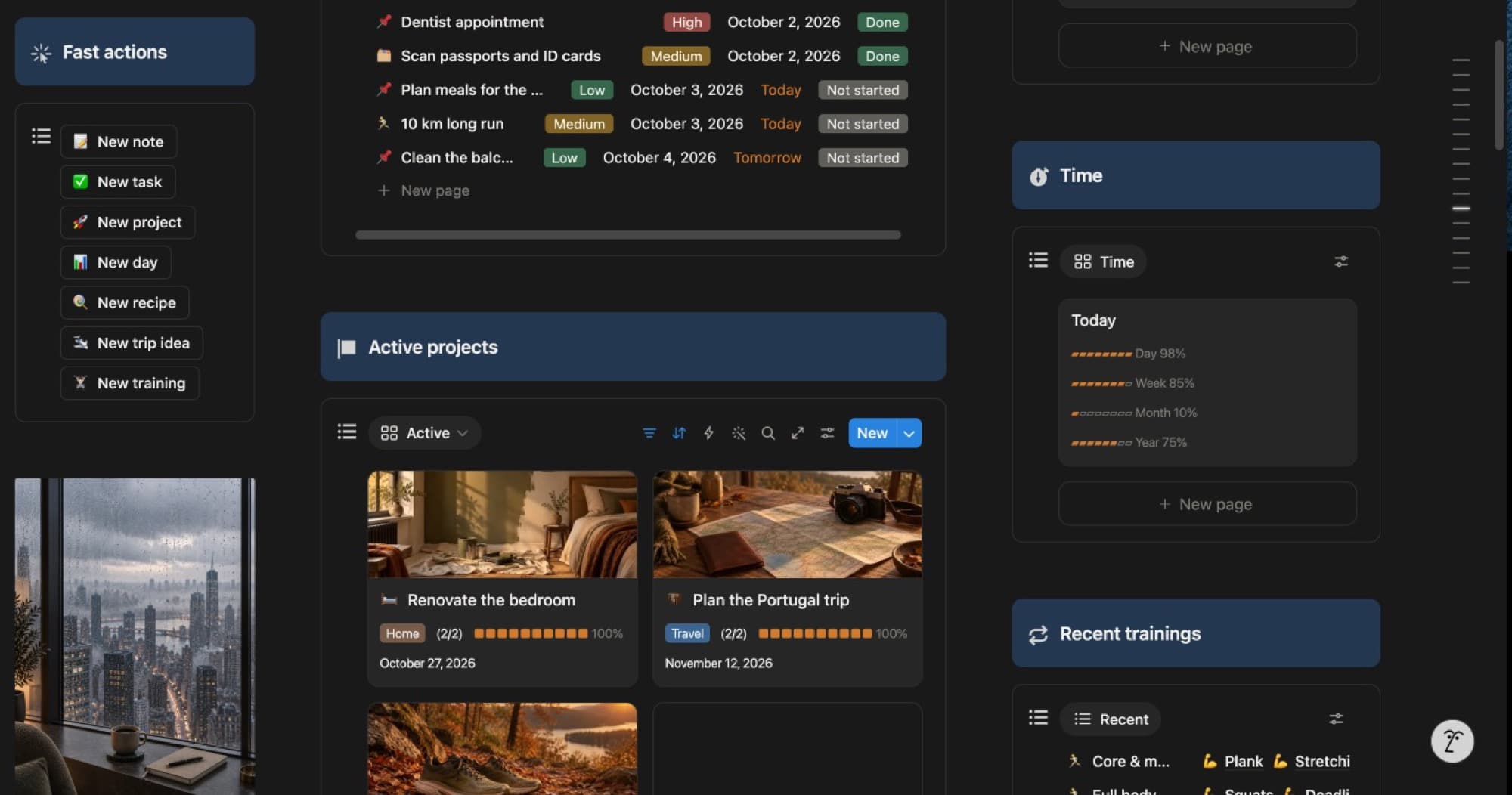Open Plan the Portugal trip cover image
Viewport: 1512px width, 795px height.
787,524
